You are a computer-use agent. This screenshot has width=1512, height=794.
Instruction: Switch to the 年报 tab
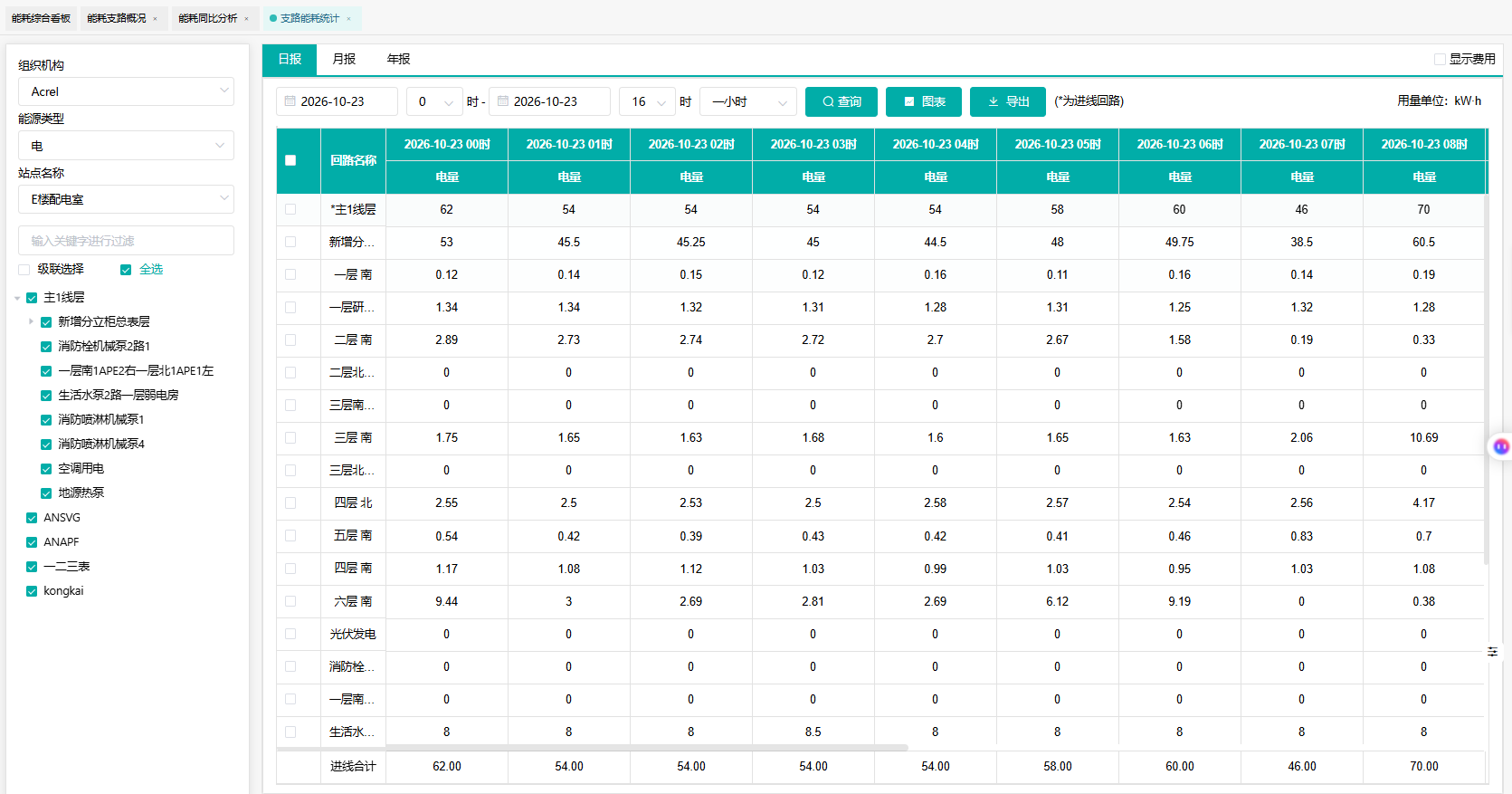coord(399,59)
